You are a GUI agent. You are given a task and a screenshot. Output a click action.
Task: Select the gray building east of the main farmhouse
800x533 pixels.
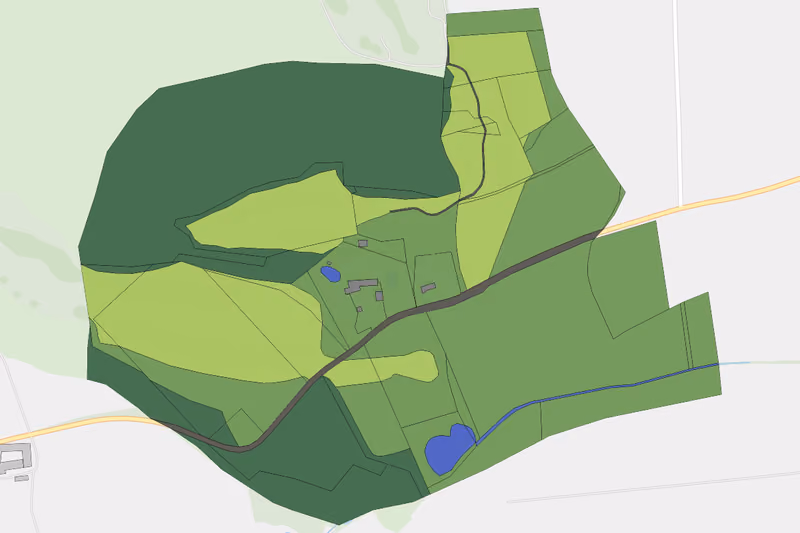pos(428,288)
